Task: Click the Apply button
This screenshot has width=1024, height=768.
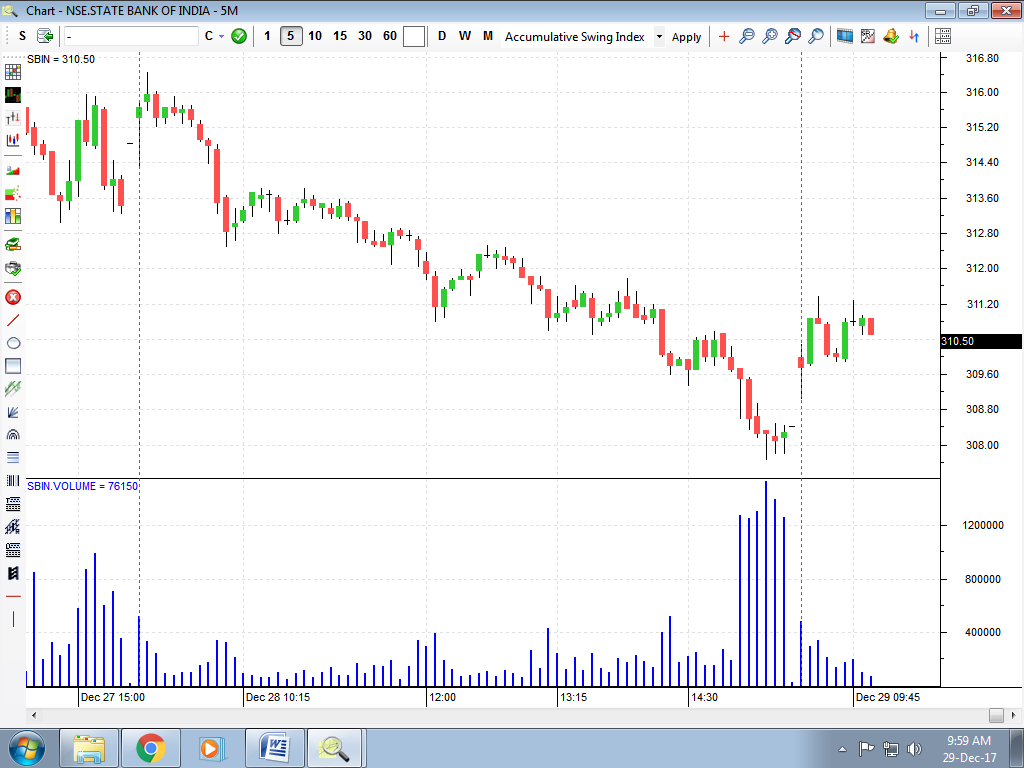Action: tap(686, 37)
